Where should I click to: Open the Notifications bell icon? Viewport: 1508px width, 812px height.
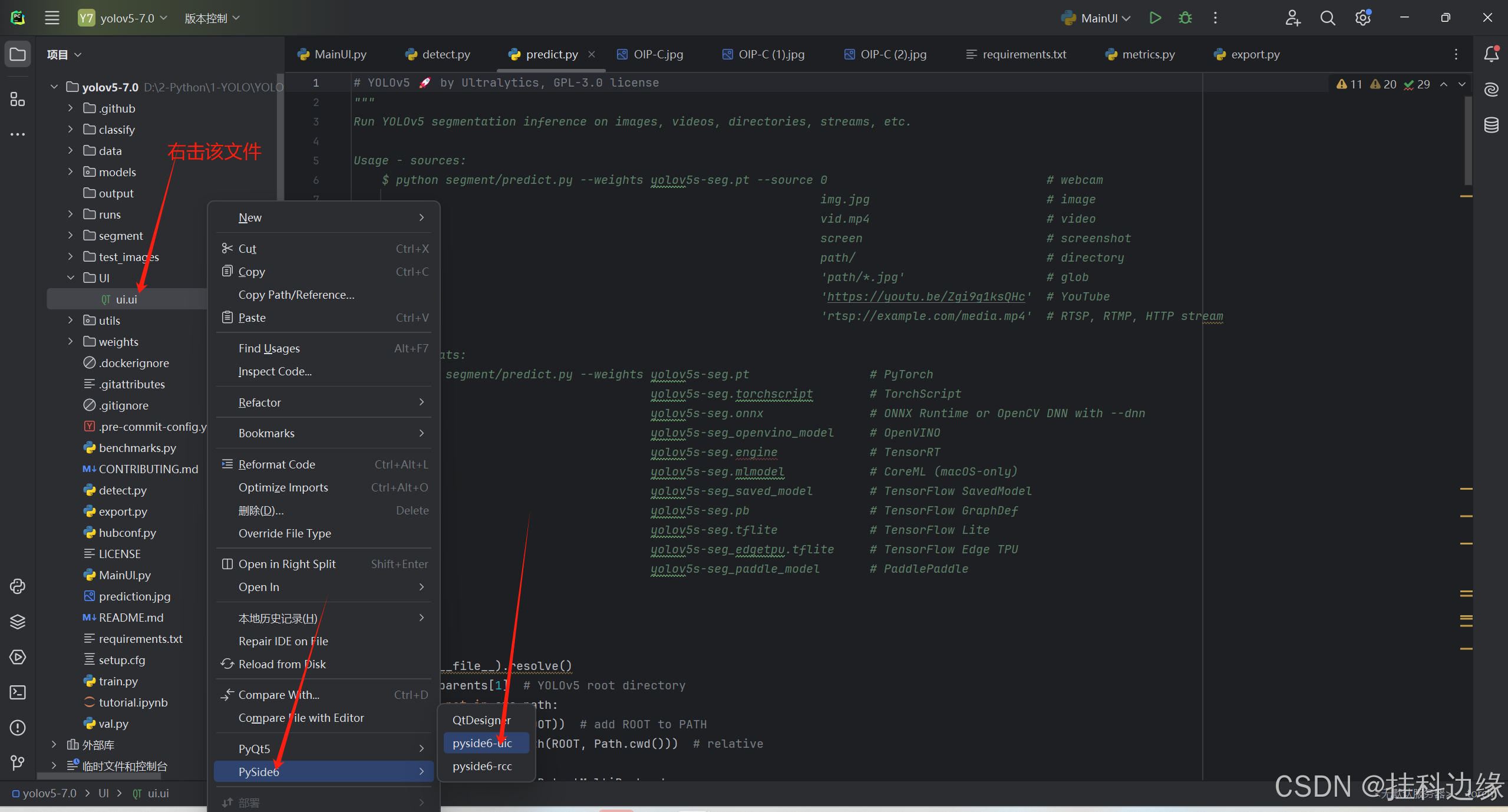pos(1491,54)
